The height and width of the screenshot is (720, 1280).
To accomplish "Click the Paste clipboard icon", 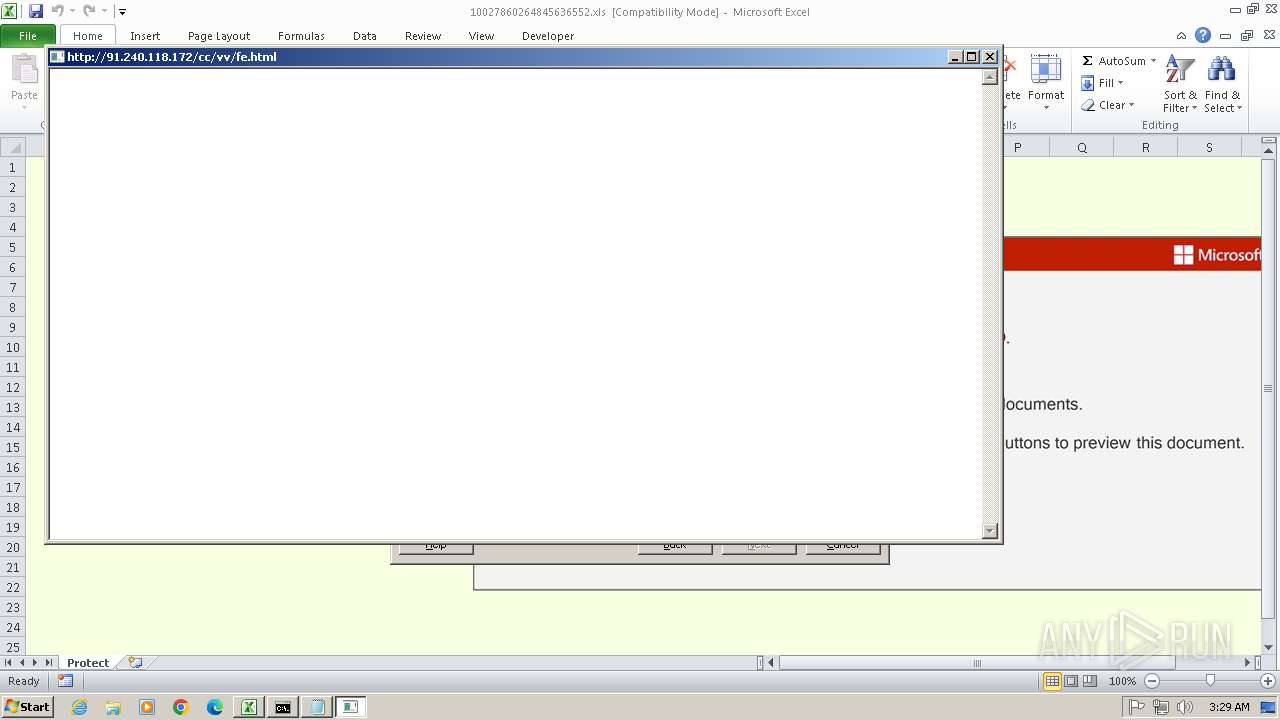I will [x=24, y=70].
